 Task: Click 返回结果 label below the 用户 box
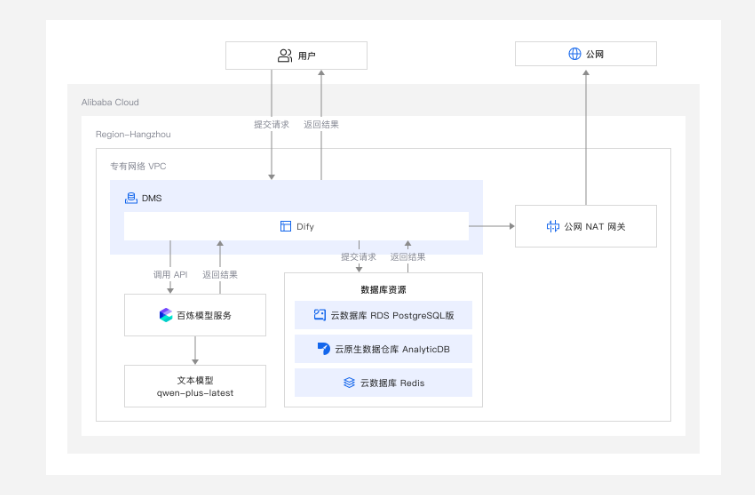pos(321,124)
